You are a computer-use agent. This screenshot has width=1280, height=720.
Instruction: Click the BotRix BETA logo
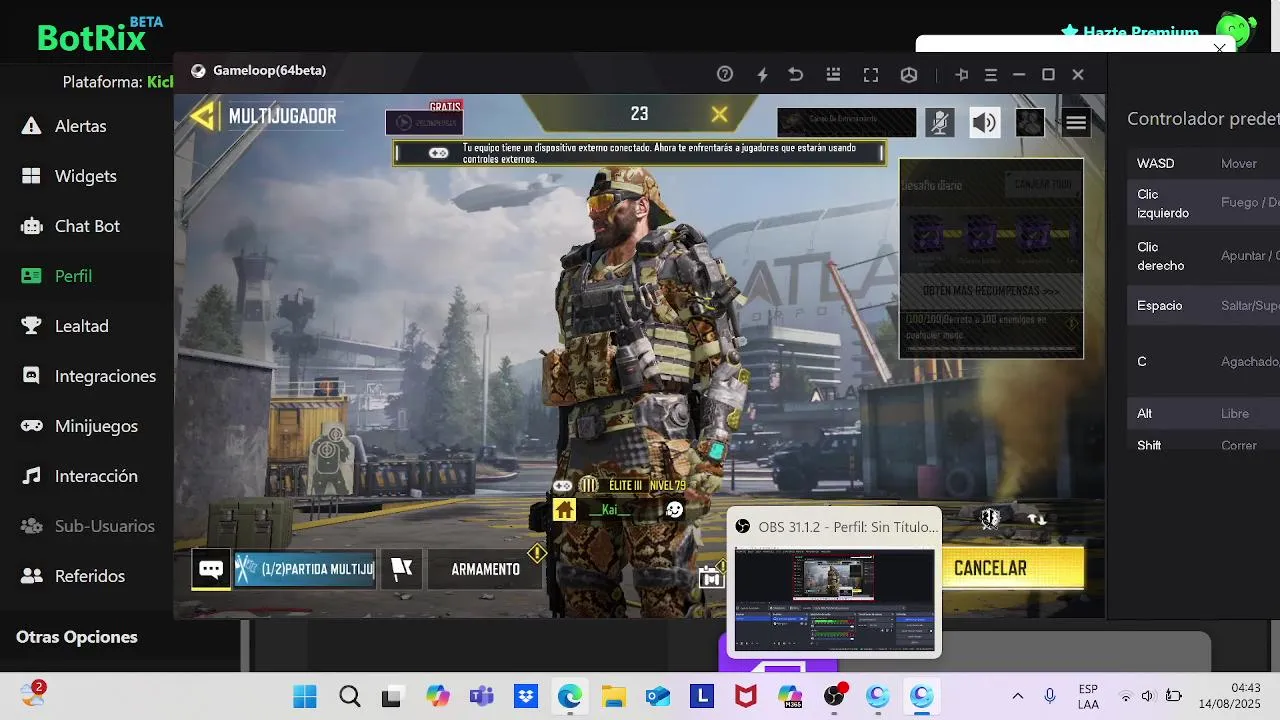(100, 34)
